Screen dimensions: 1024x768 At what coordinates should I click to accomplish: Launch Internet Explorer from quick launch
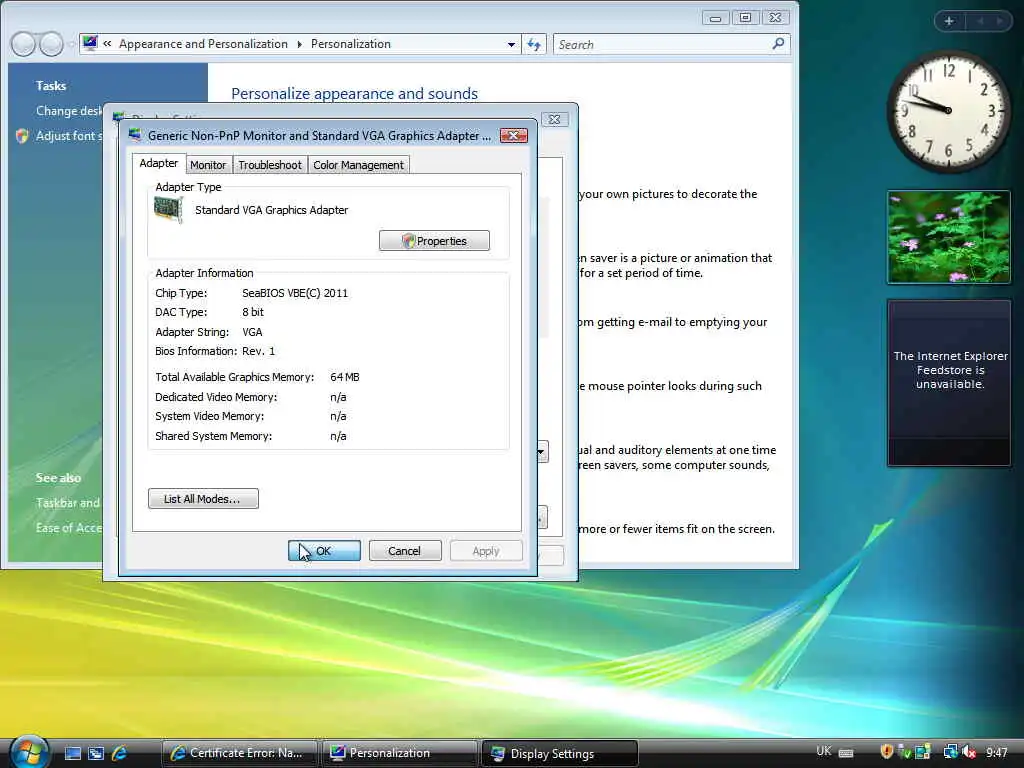coord(120,753)
